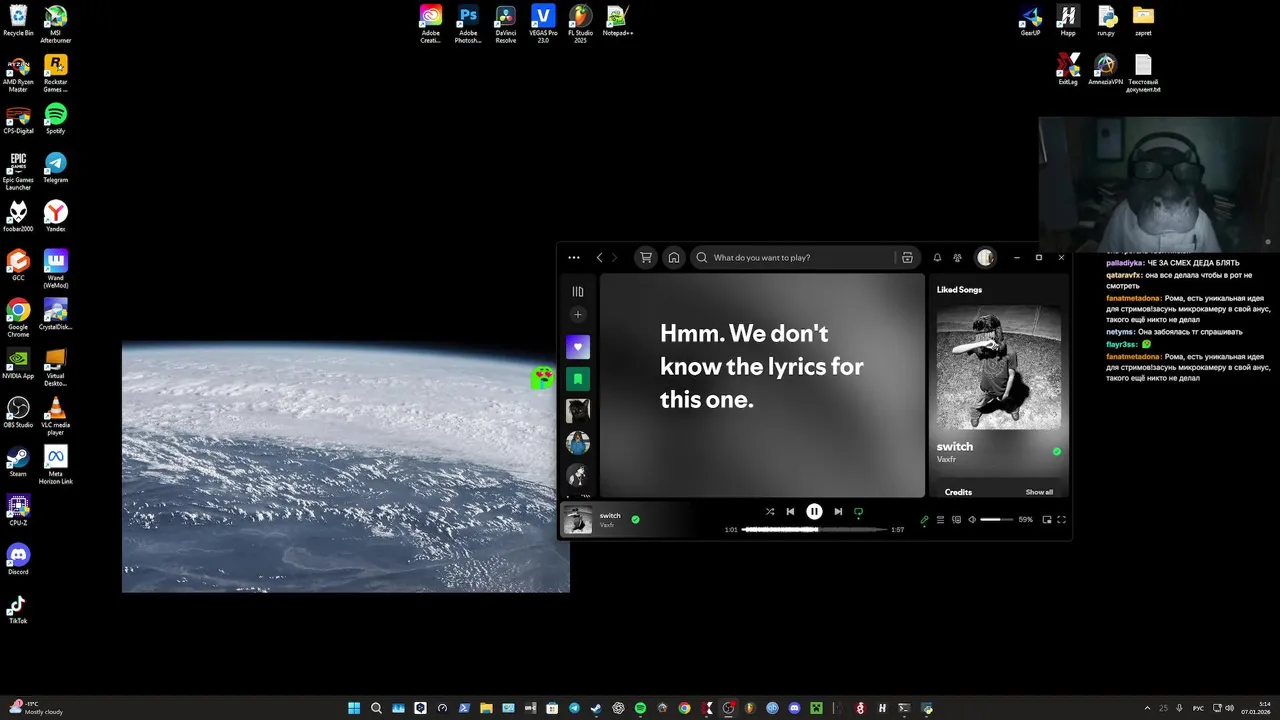Toggle shuffle in Spotify player
Screen dimensions: 1280x720
pyautogui.click(x=770, y=511)
